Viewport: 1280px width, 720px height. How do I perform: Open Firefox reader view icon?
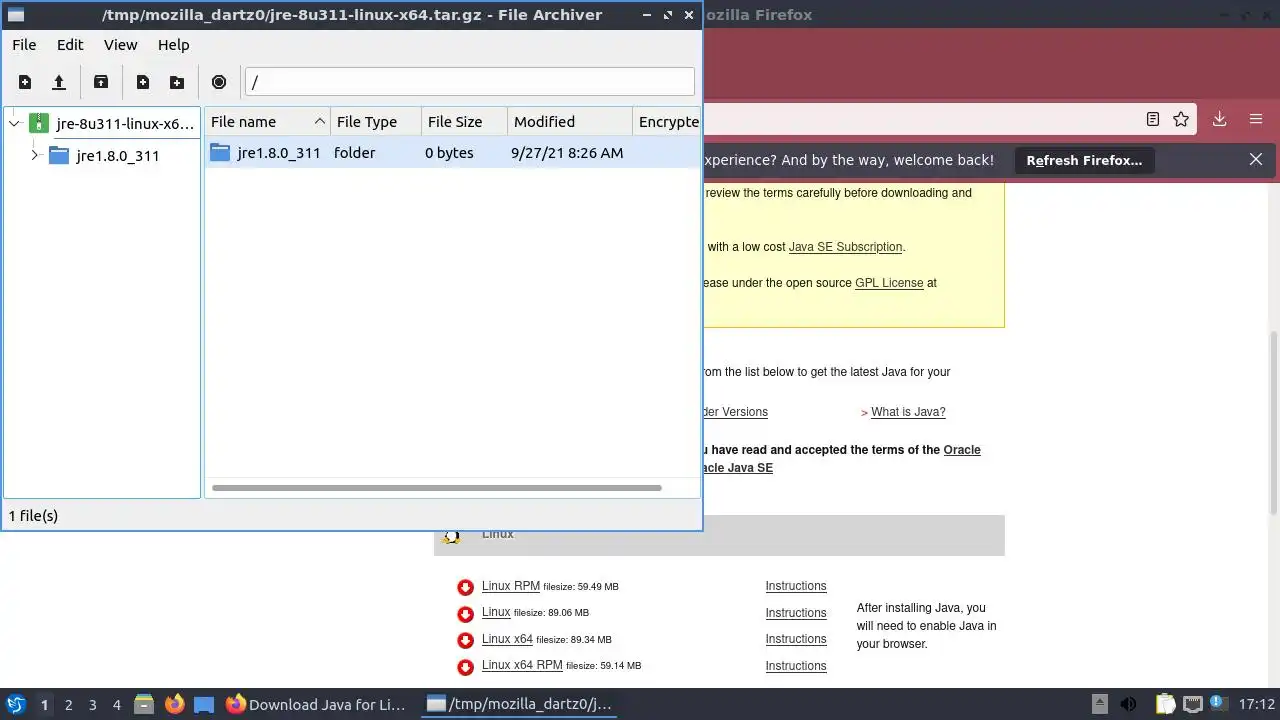[1153, 119]
